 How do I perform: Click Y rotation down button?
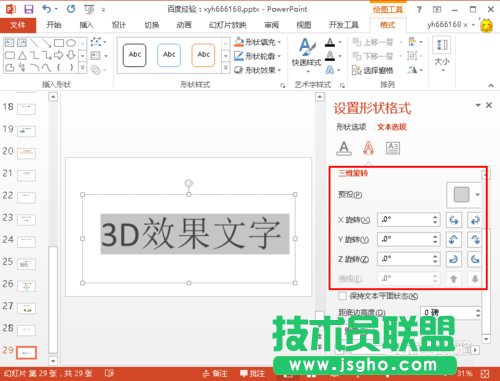coord(475,239)
